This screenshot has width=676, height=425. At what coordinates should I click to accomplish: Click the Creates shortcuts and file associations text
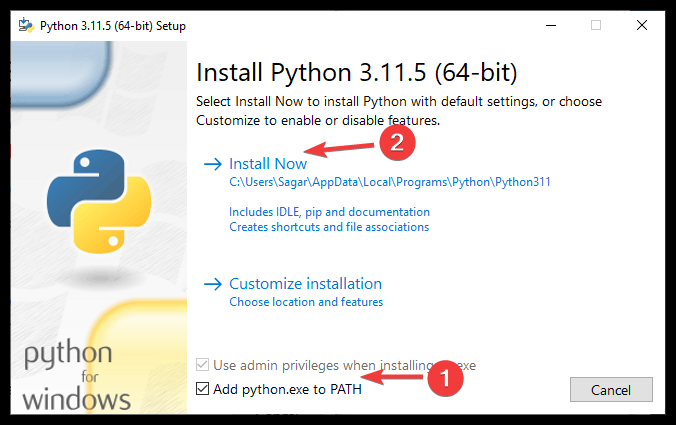pyautogui.click(x=329, y=227)
